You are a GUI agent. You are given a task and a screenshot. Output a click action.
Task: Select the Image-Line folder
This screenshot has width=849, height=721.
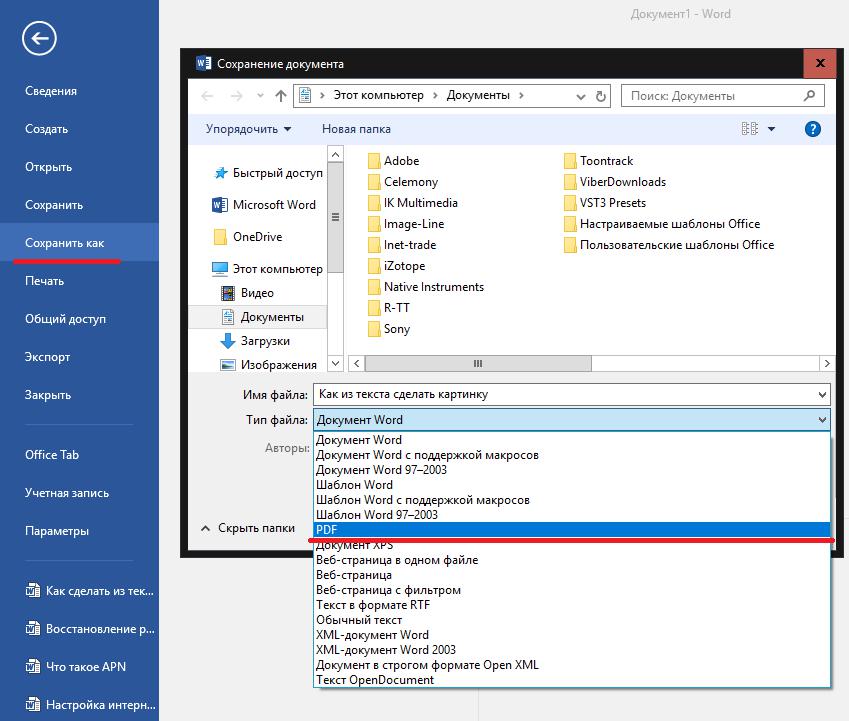pos(406,224)
